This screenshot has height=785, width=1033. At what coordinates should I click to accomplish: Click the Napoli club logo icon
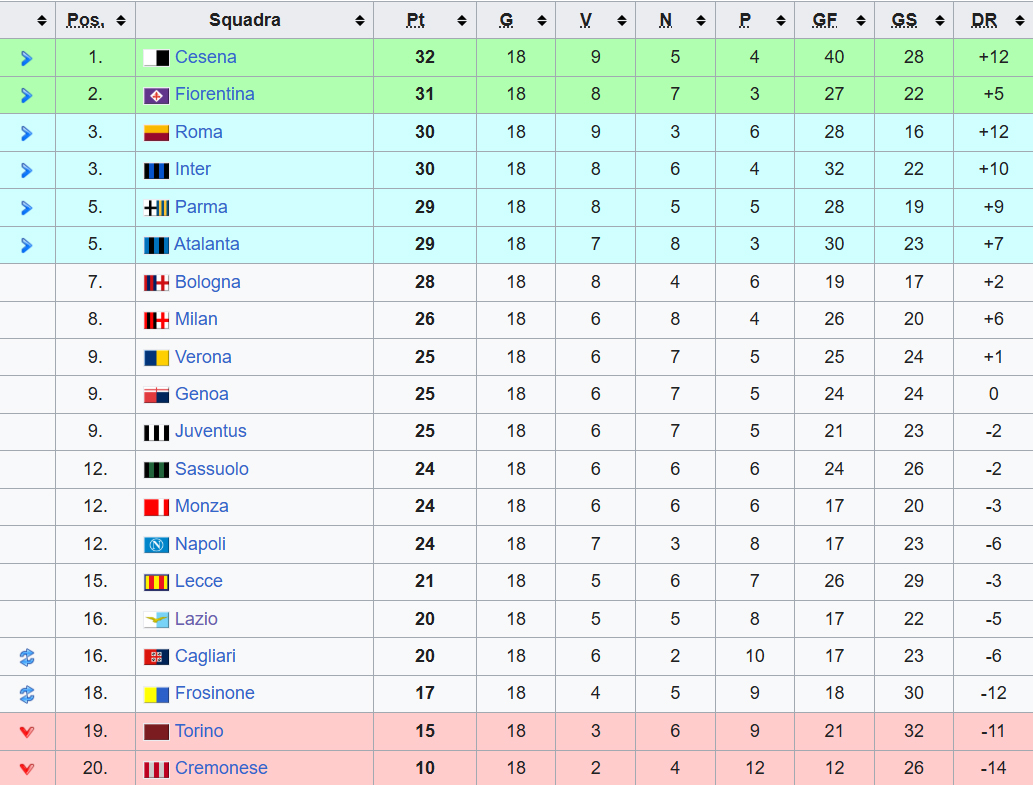tap(156, 545)
